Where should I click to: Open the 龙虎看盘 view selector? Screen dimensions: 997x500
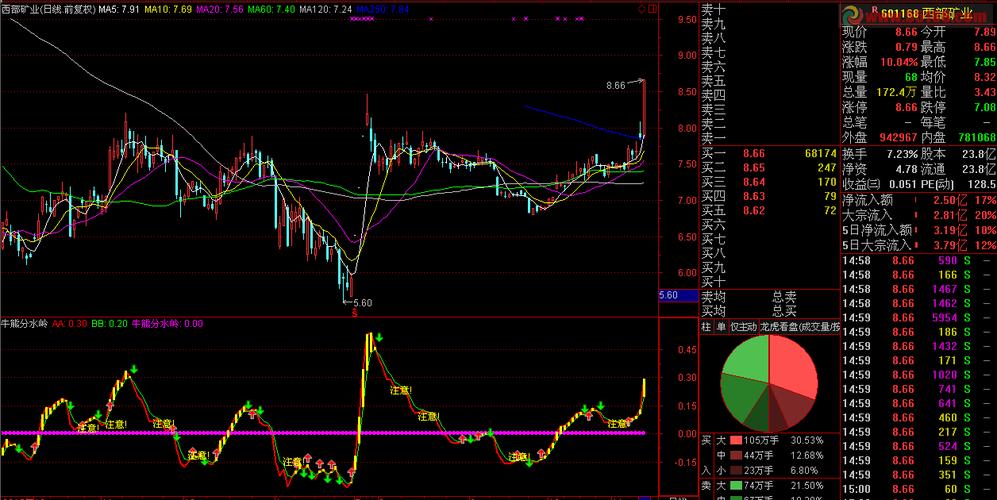[800, 326]
